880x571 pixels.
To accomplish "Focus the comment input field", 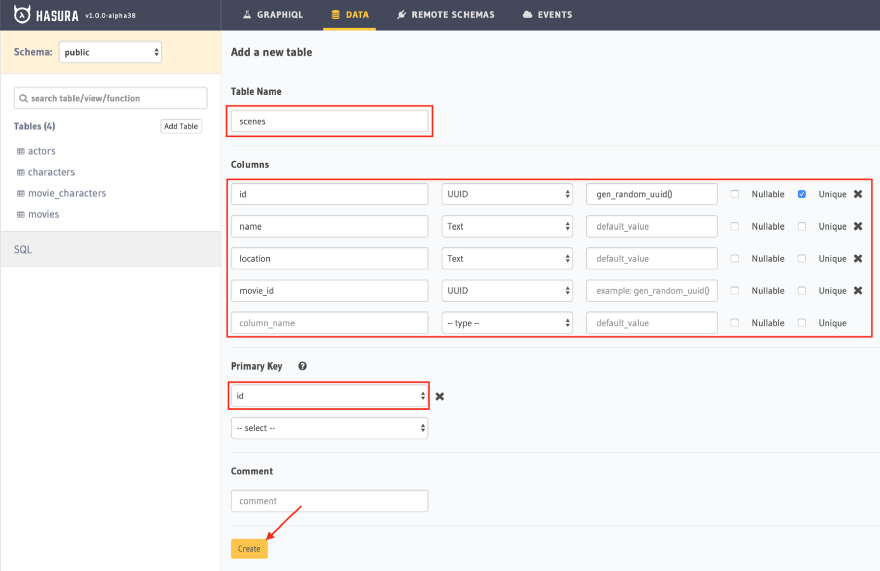I will 329,501.
